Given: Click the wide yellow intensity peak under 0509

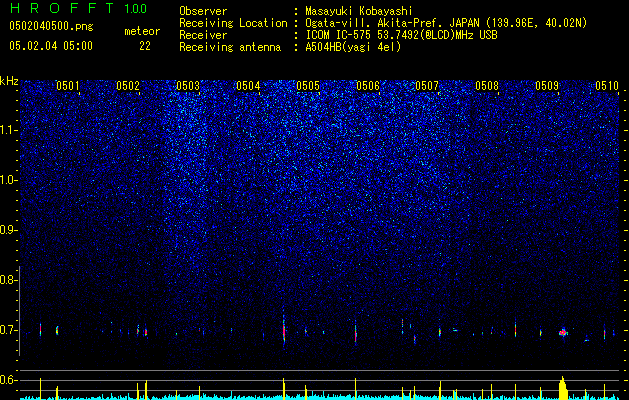Looking at the screenshot, I should 563,388.
